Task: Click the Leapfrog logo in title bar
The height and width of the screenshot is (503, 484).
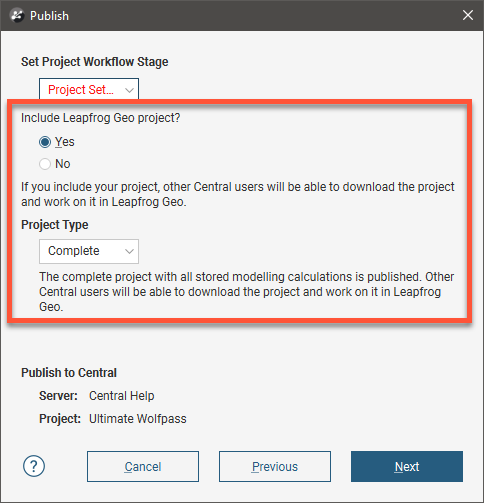Action: click(x=17, y=15)
